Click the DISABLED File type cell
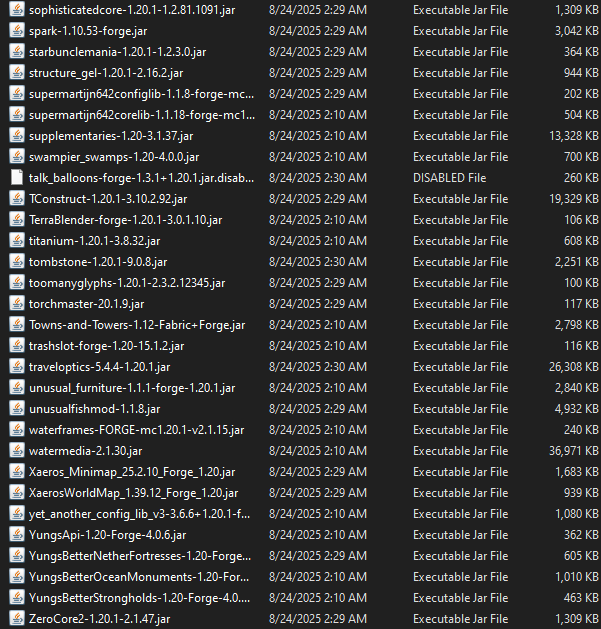The image size is (601, 629). click(450, 178)
